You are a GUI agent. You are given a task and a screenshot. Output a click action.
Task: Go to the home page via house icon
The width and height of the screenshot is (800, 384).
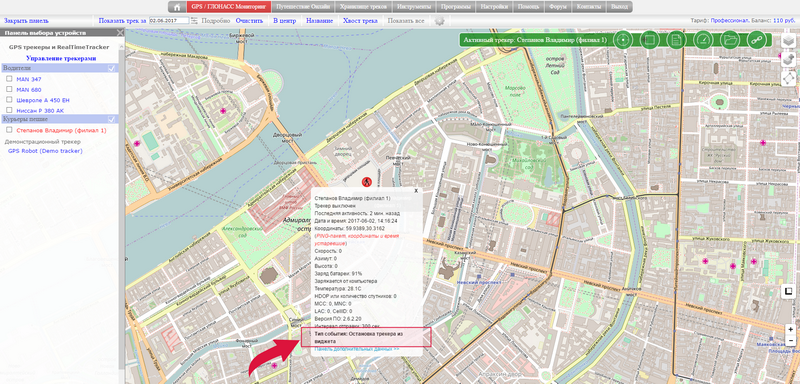tap(178, 7)
